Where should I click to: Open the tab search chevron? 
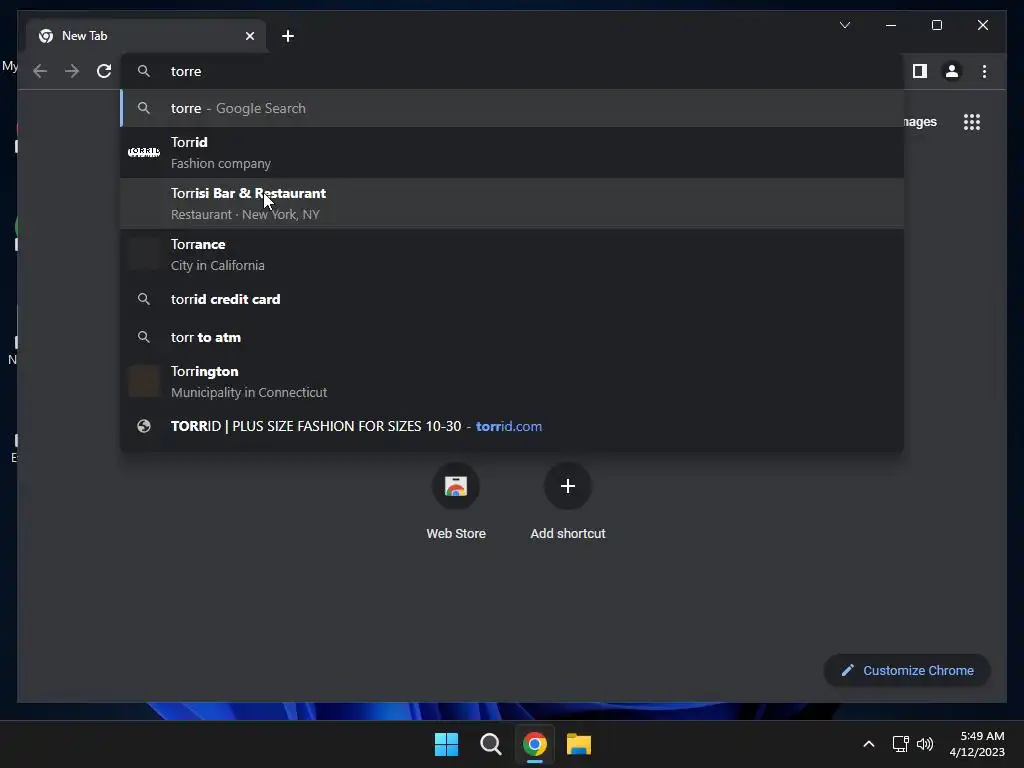point(844,25)
